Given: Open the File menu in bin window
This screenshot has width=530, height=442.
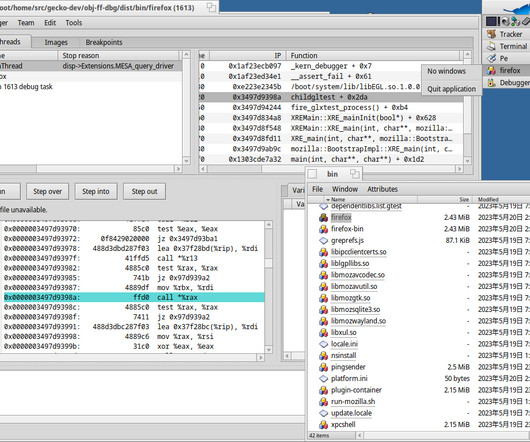Looking at the screenshot, I should 317,189.
